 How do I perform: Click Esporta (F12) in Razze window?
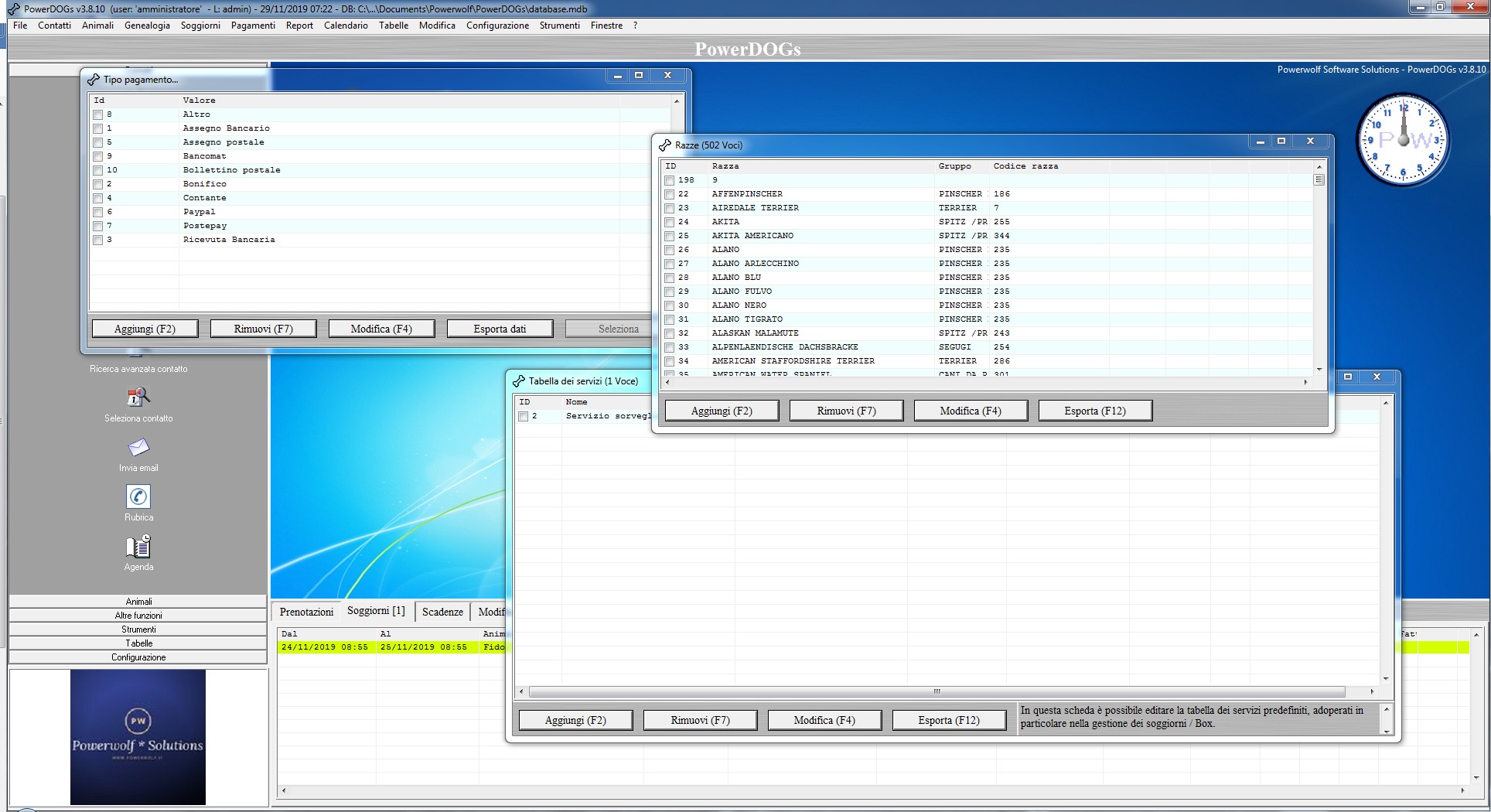click(x=1095, y=411)
